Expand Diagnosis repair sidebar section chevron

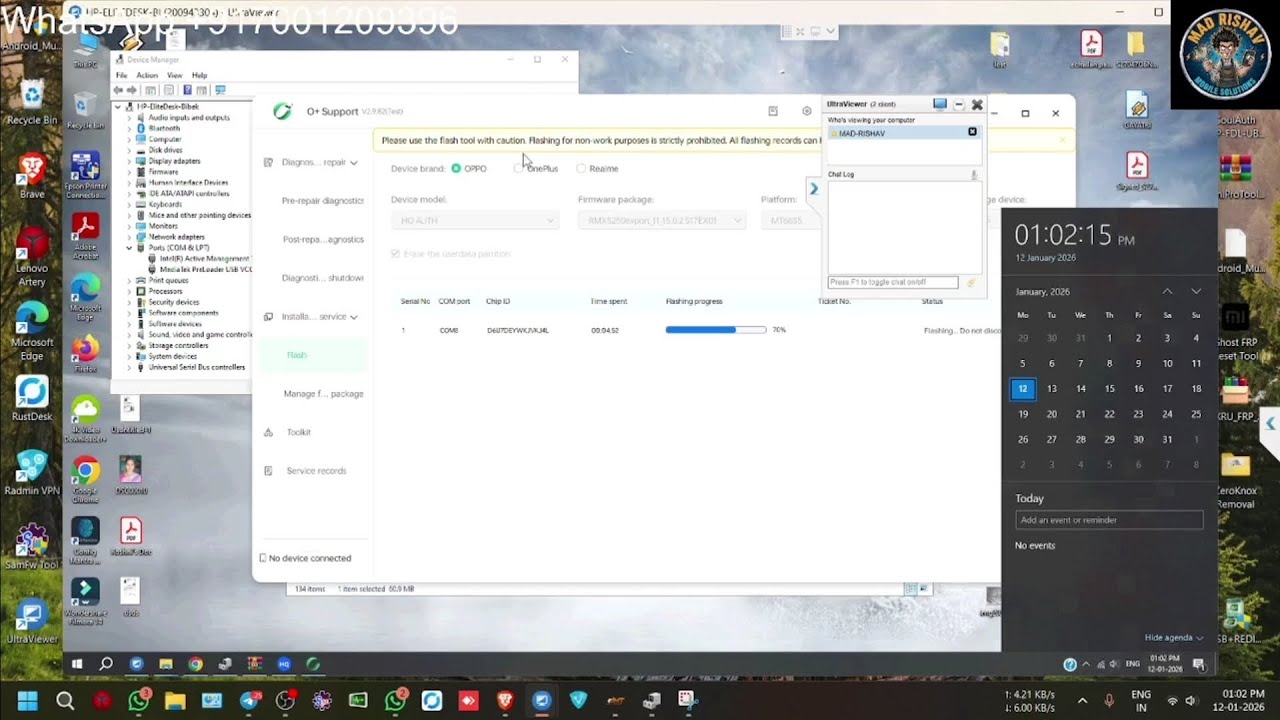tap(353, 162)
